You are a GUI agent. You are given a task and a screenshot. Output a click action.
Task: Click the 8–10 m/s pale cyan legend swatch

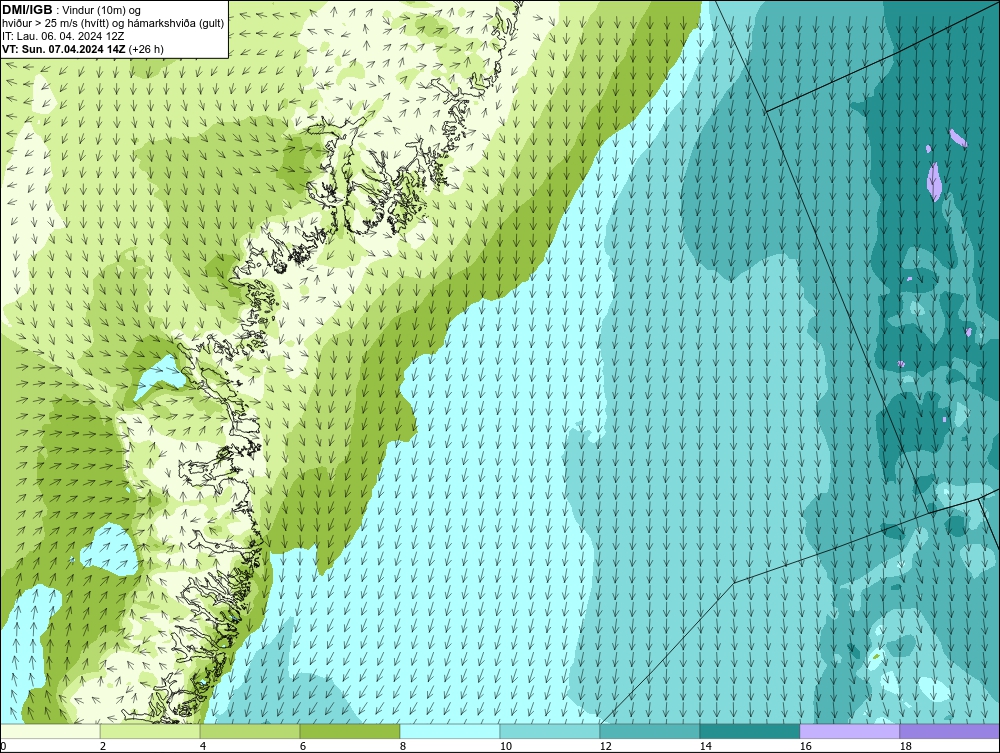pos(450,731)
